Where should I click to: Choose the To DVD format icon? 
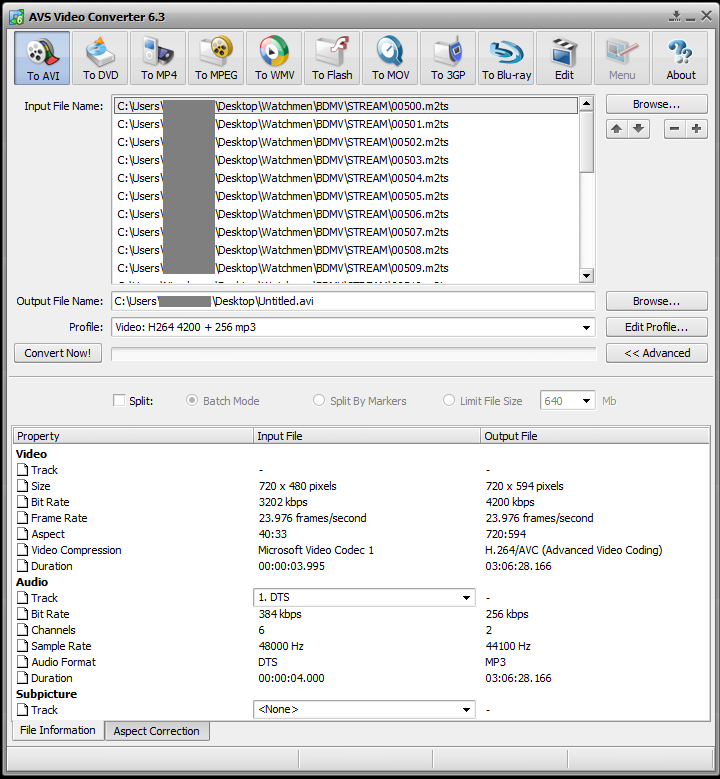tap(100, 58)
